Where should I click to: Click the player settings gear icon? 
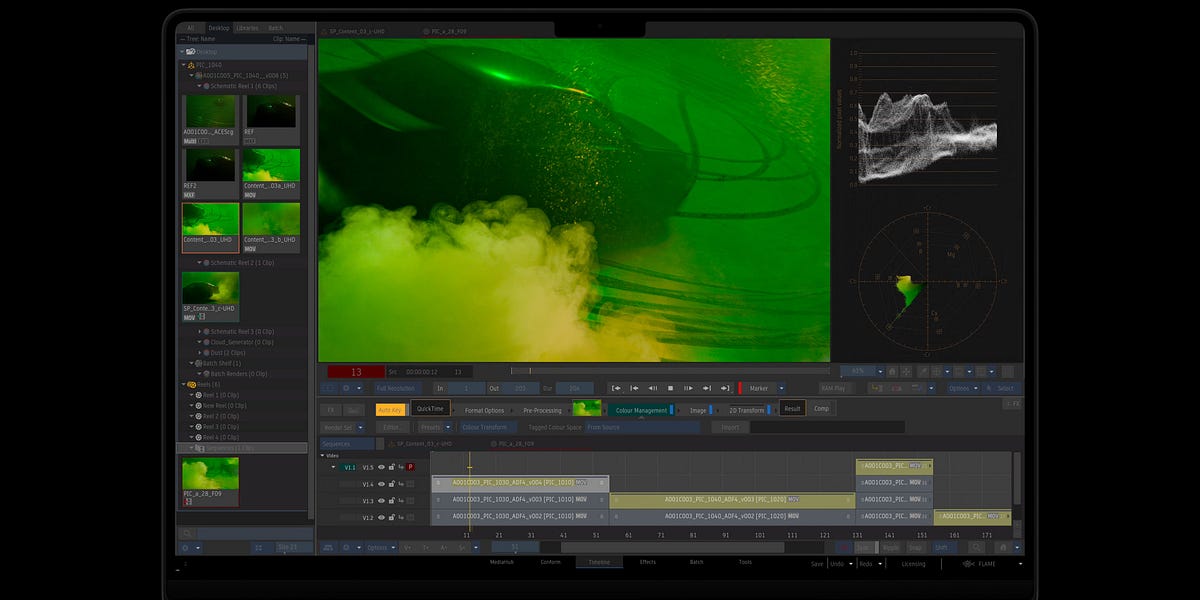pyautogui.click(x=346, y=388)
